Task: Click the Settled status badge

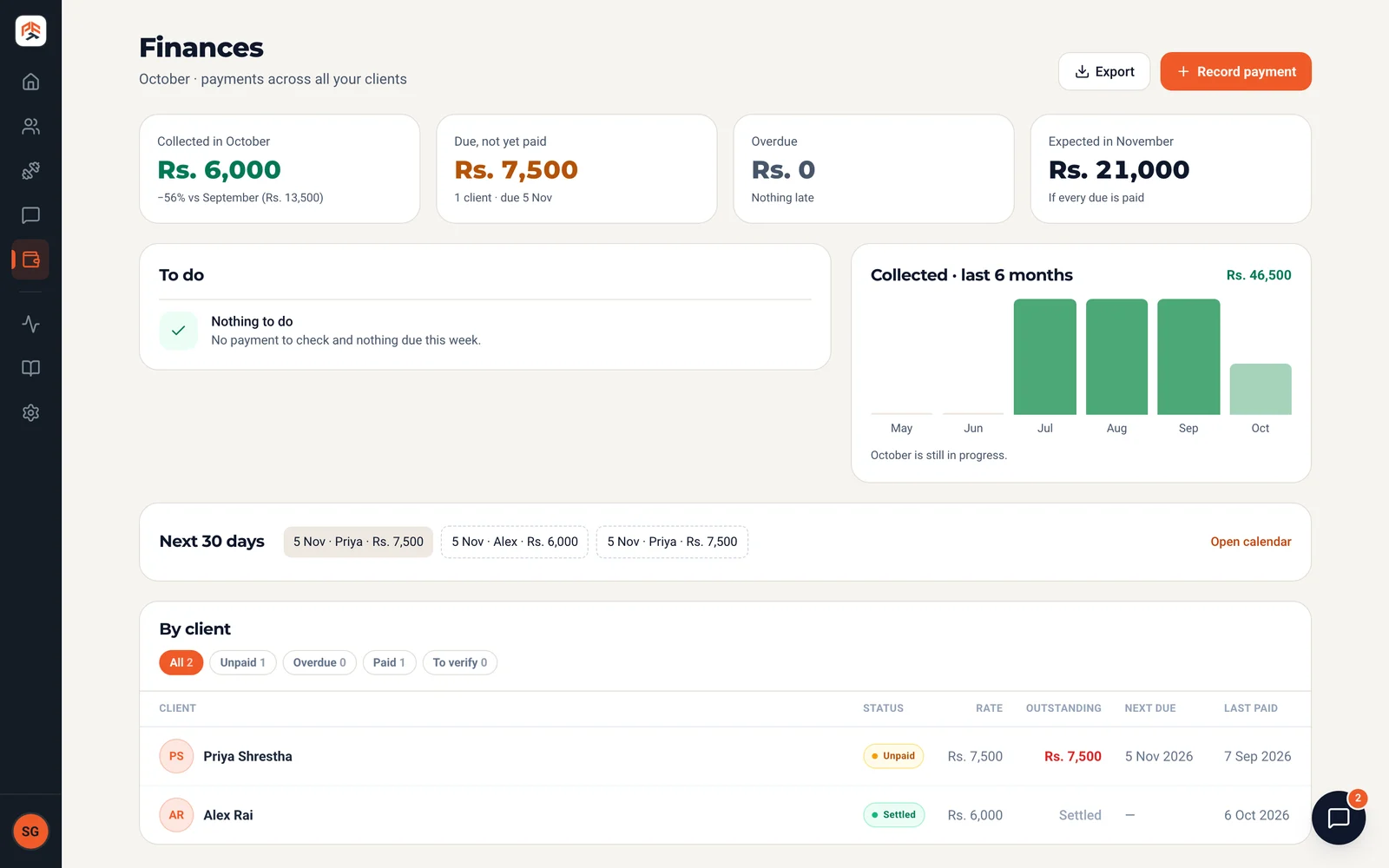Action: [x=893, y=815]
